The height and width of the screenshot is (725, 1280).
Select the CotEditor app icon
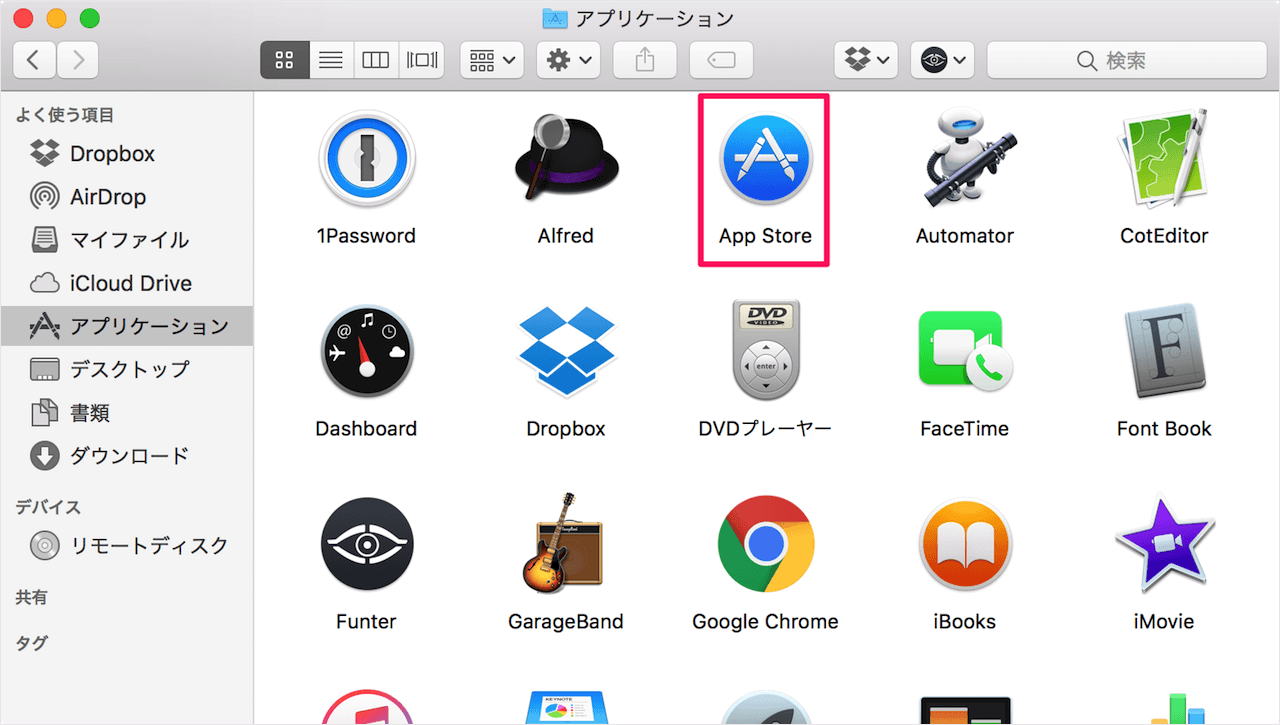(x=1165, y=160)
